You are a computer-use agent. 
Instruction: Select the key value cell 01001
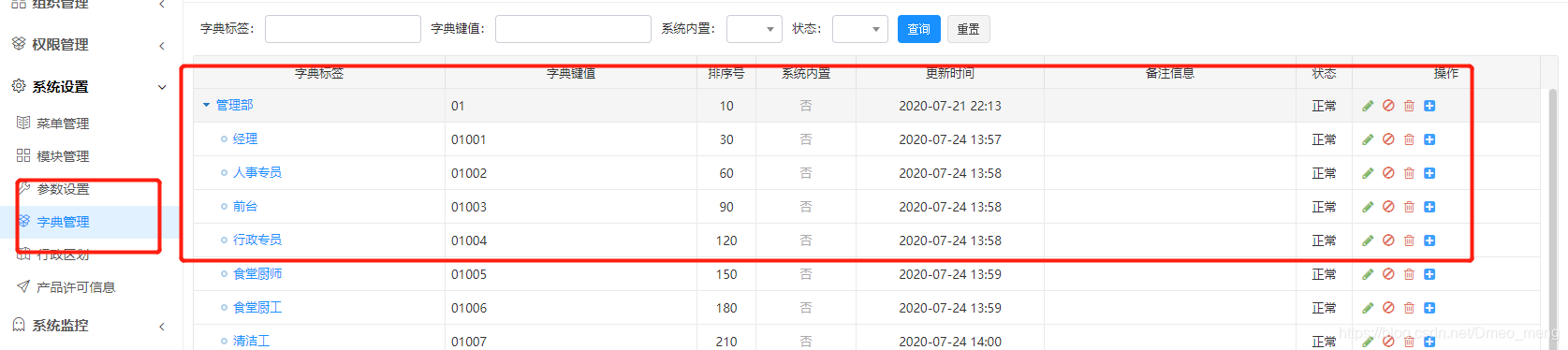[469, 139]
